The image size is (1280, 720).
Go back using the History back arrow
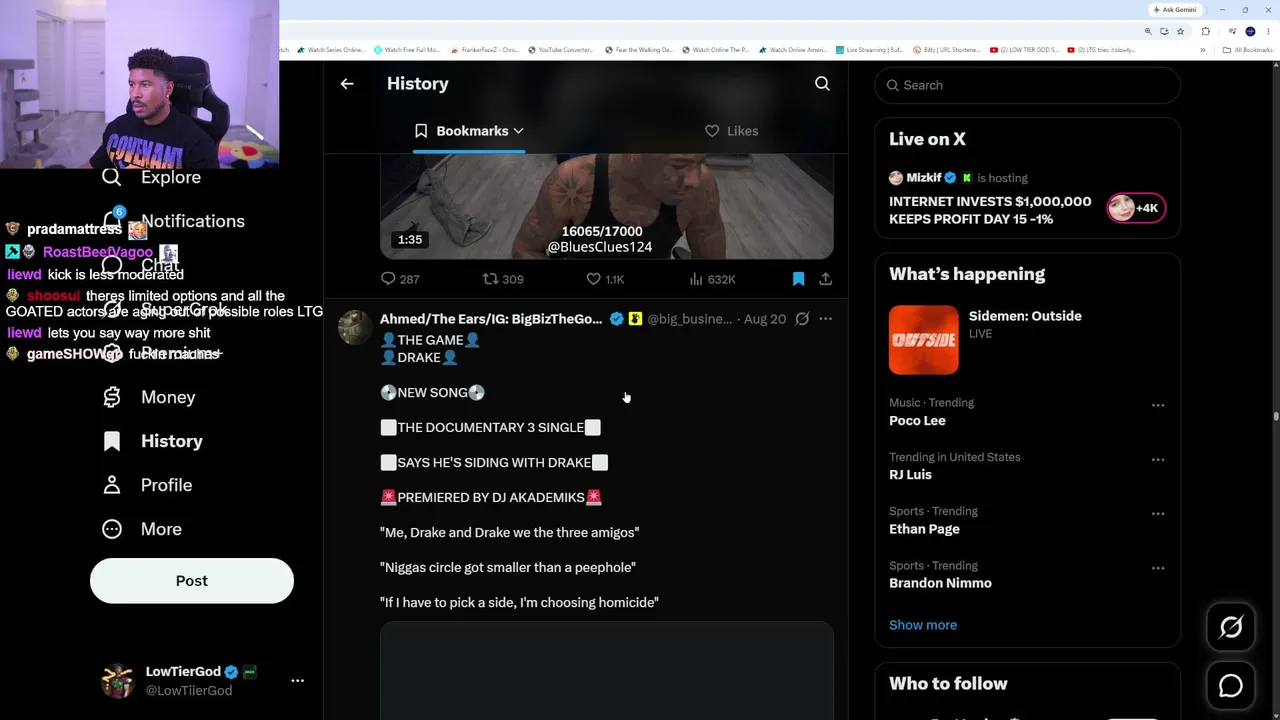tap(347, 84)
